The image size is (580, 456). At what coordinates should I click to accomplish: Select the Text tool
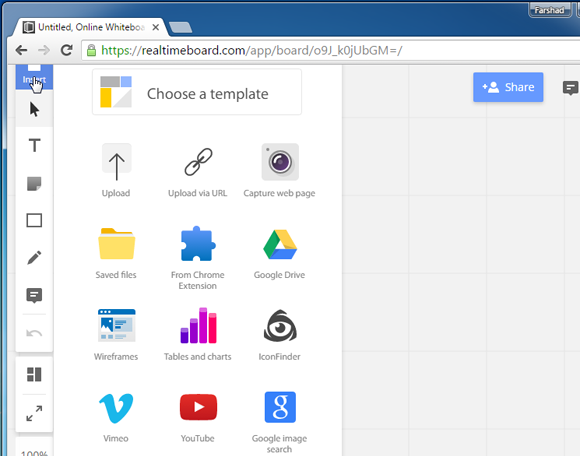(x=34, y=145)
